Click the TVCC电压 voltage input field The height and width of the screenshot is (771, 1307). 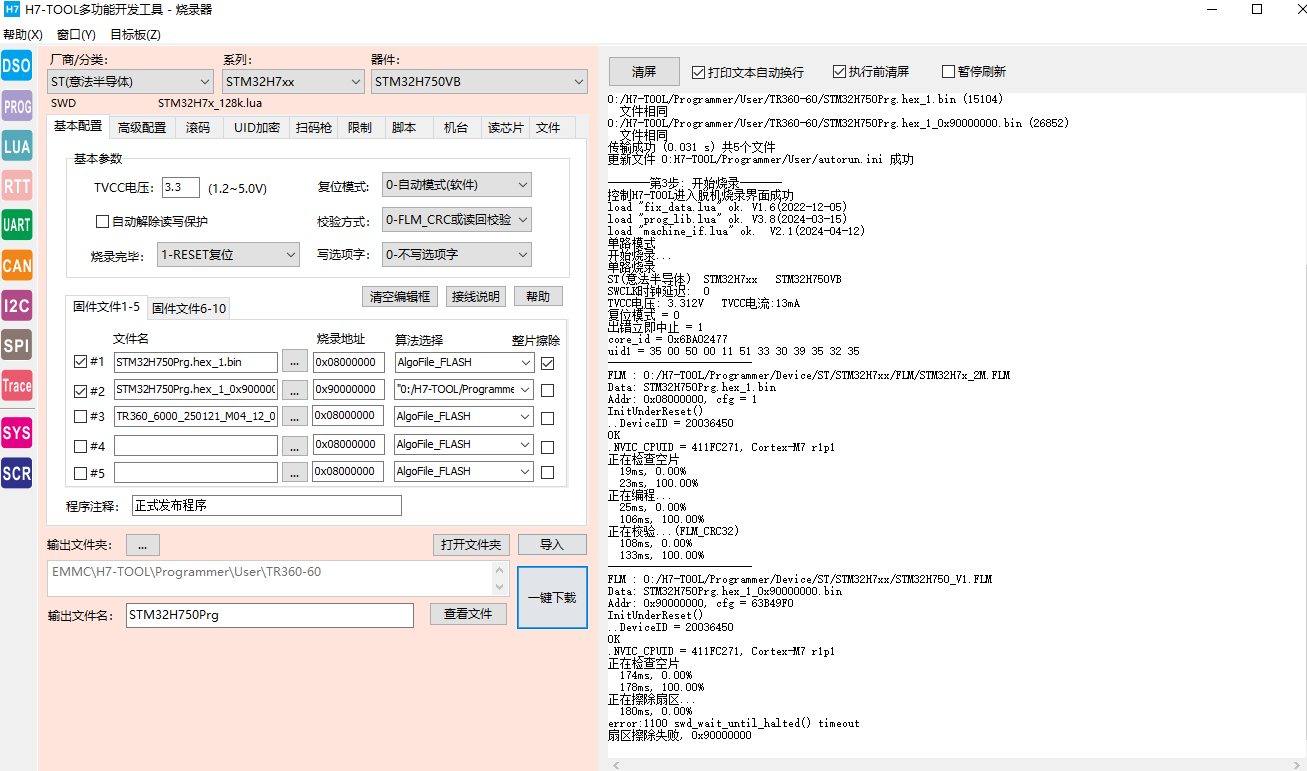click(x=181, y=187)
